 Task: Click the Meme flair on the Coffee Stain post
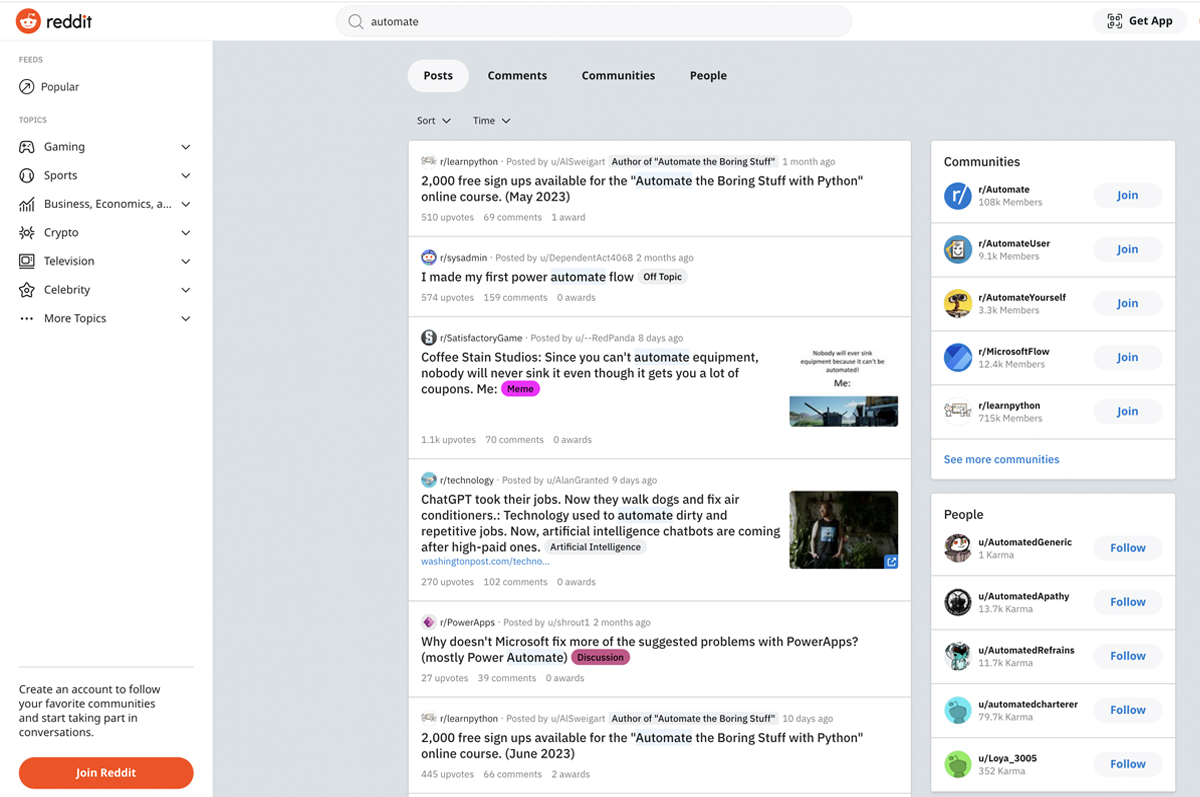pyautogui.click(x=520, y=388)
